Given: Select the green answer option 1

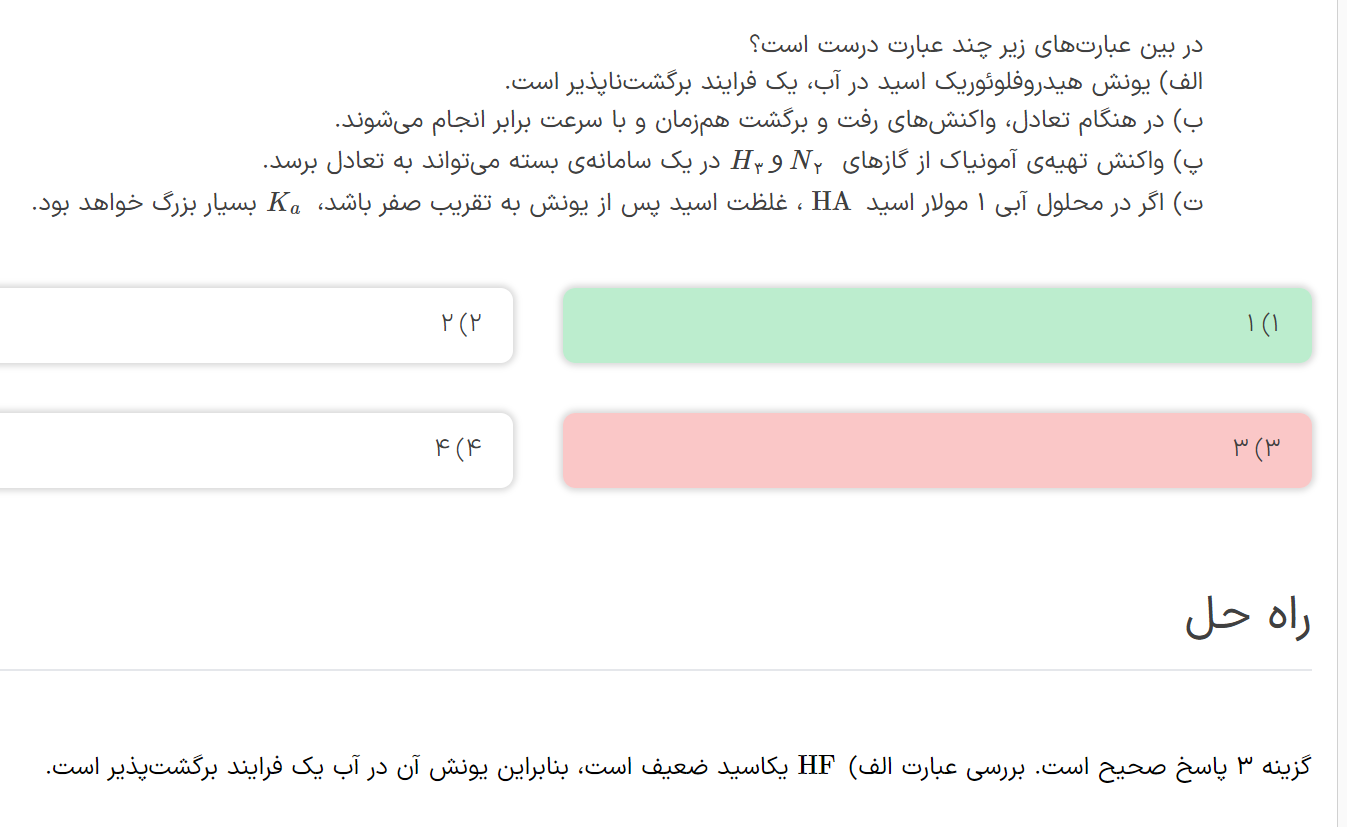Looking at the screenshot, I should click(936, 325).
